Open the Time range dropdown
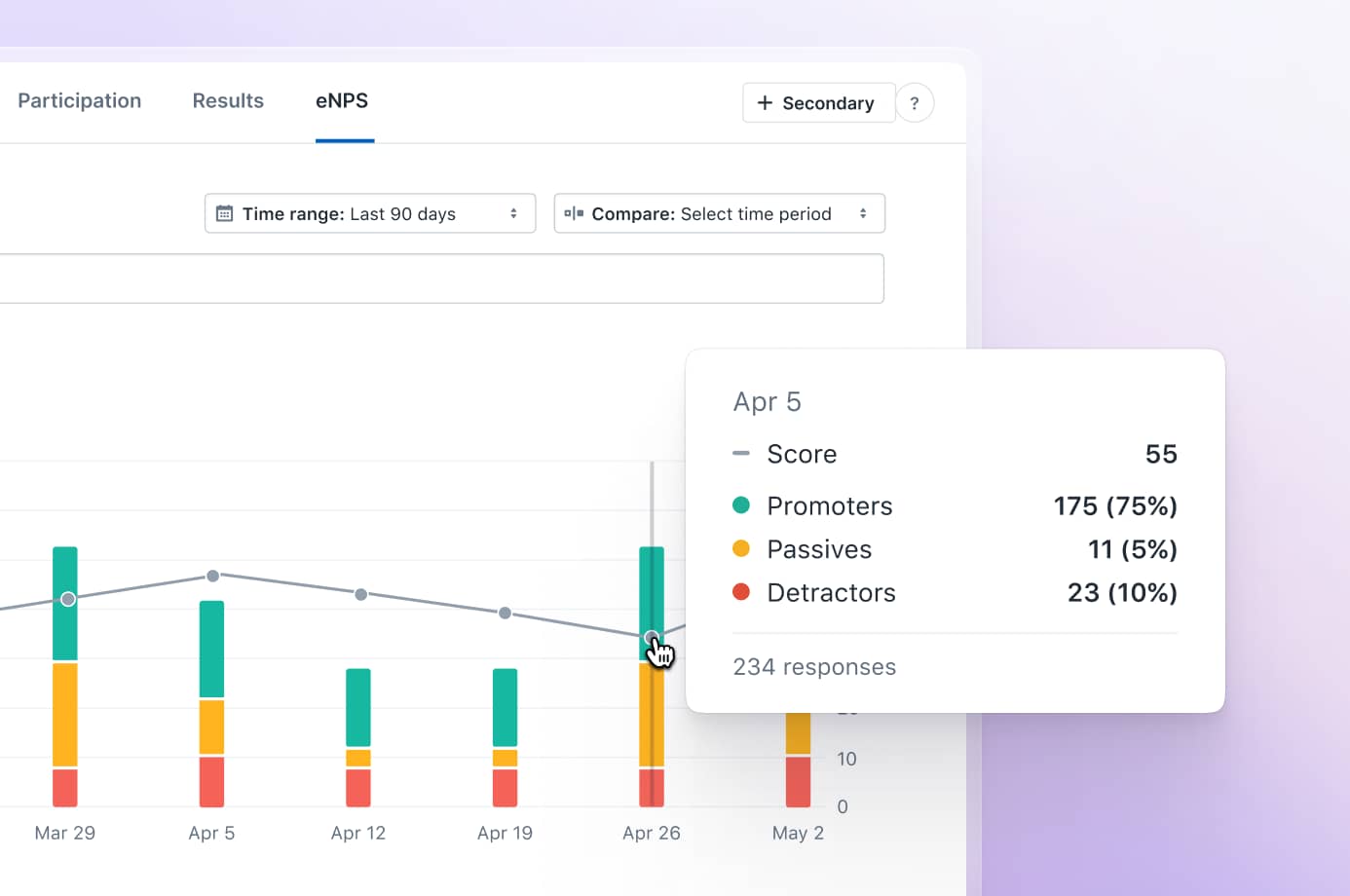 pyautogui.click(x=370, y=213)
